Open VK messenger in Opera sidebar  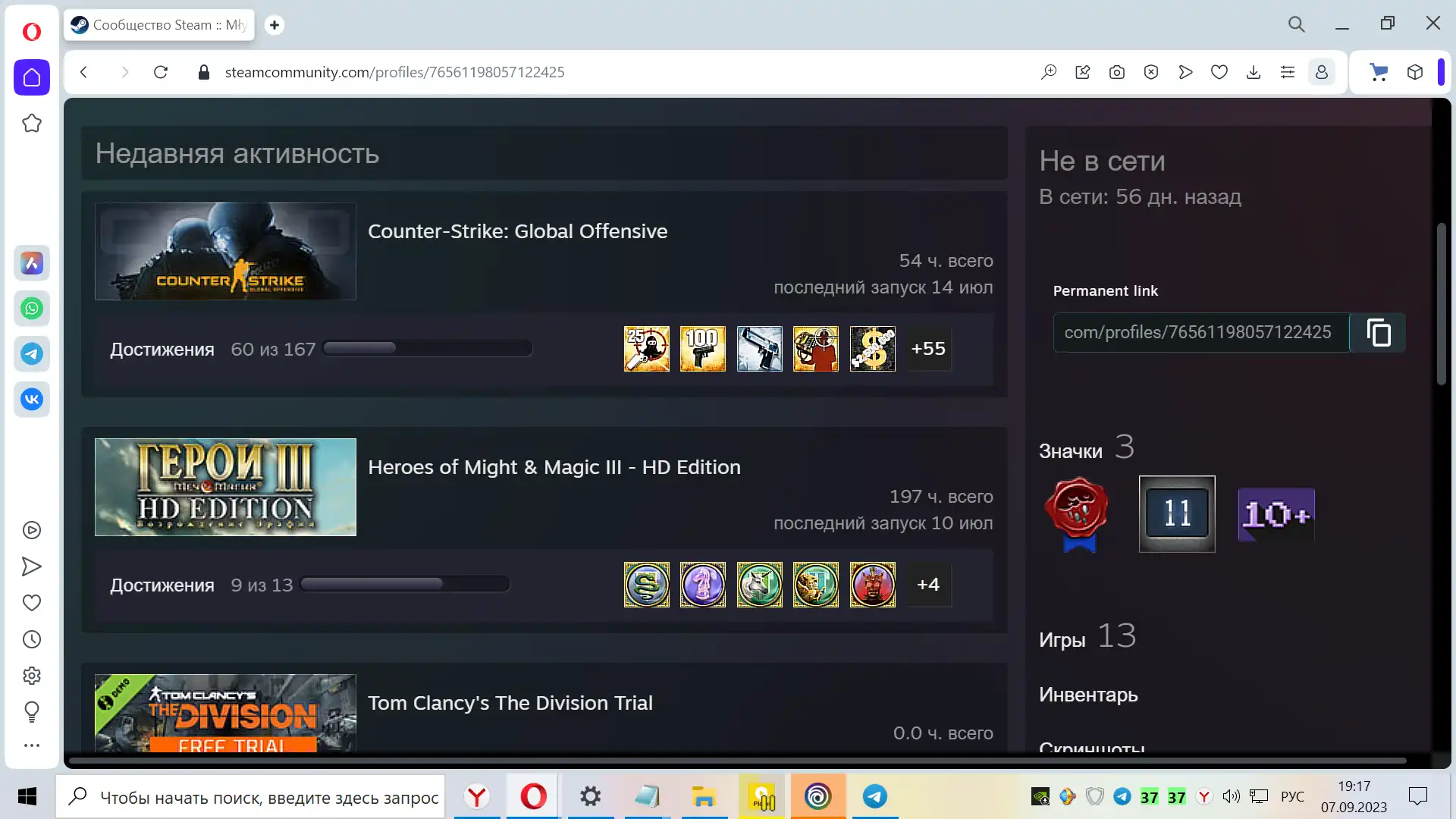coord(32,400)
